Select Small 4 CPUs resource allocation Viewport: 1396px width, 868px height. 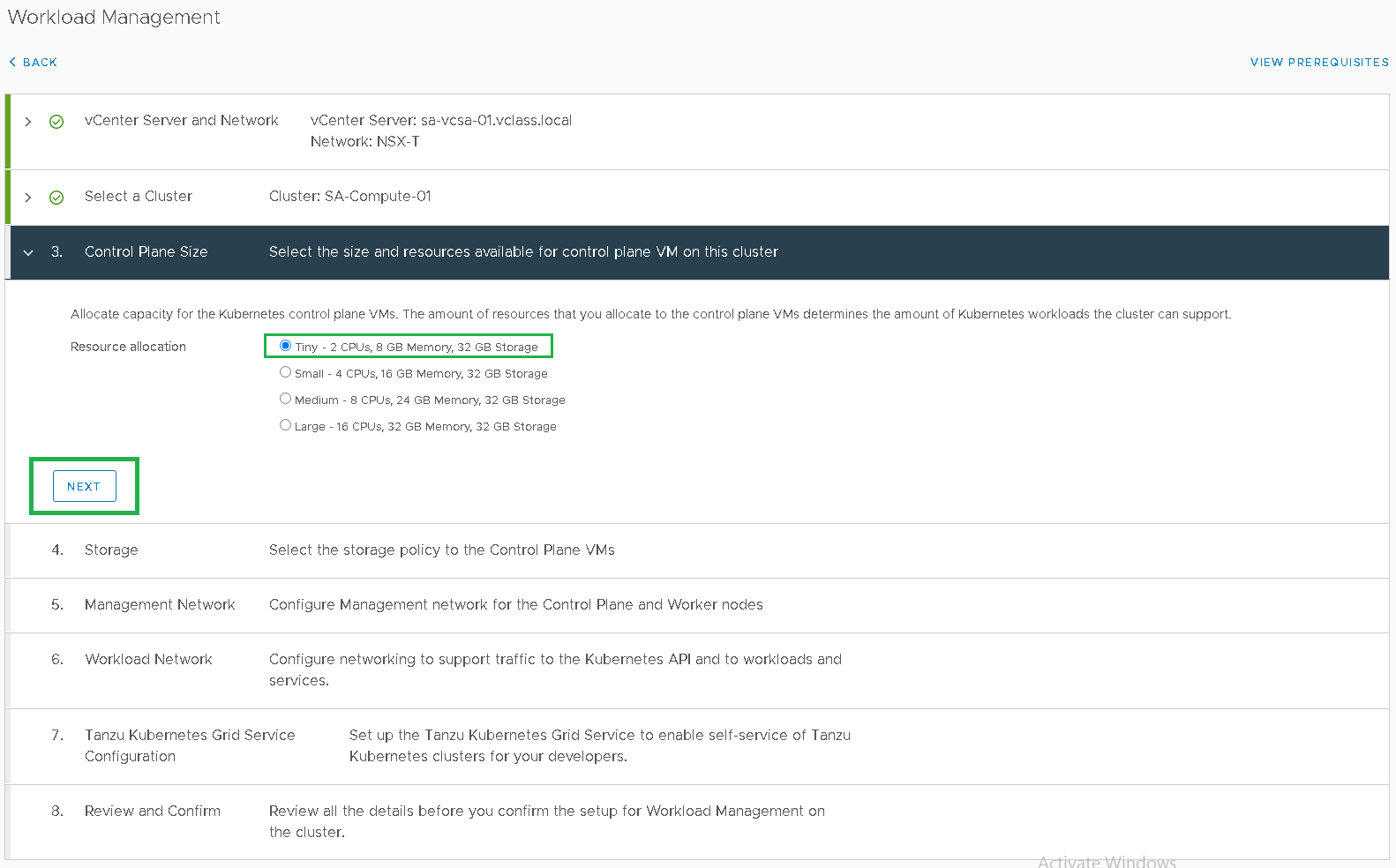click(x=285, y=372)
